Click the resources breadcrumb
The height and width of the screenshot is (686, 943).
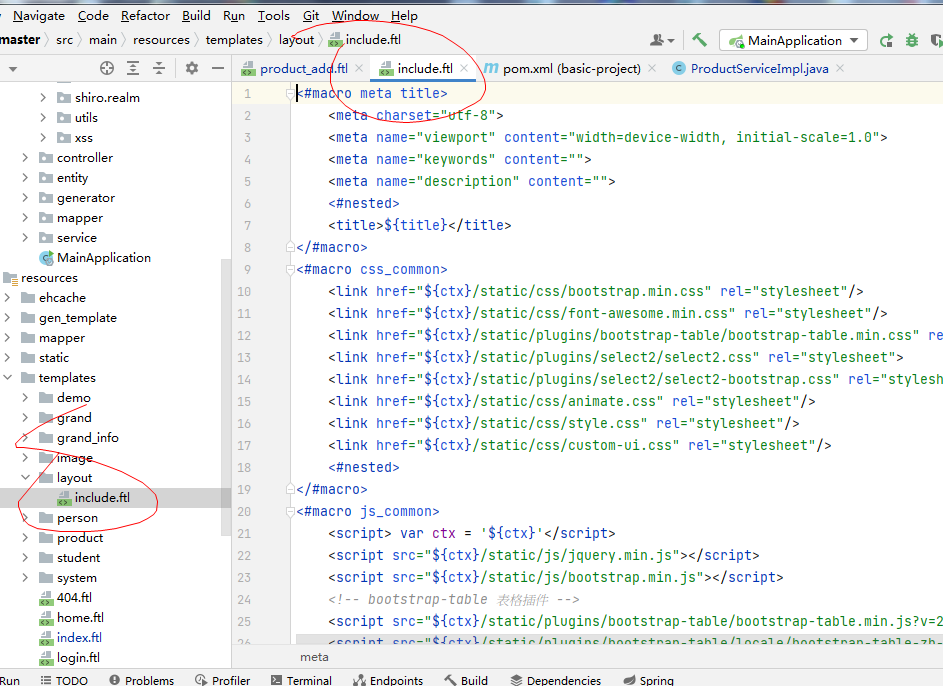click(x=161, y=40)
